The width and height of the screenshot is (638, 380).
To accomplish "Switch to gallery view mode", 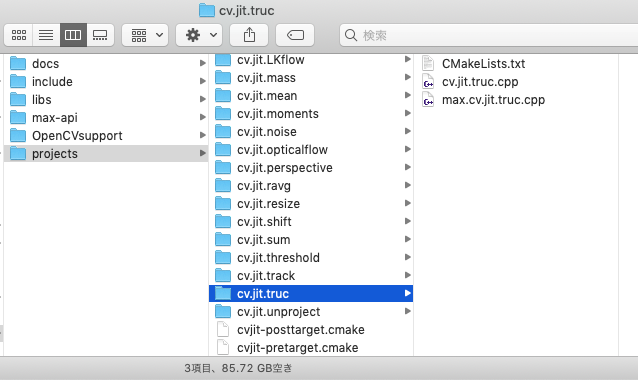I will pyautogui.click(x=100, y=35).
